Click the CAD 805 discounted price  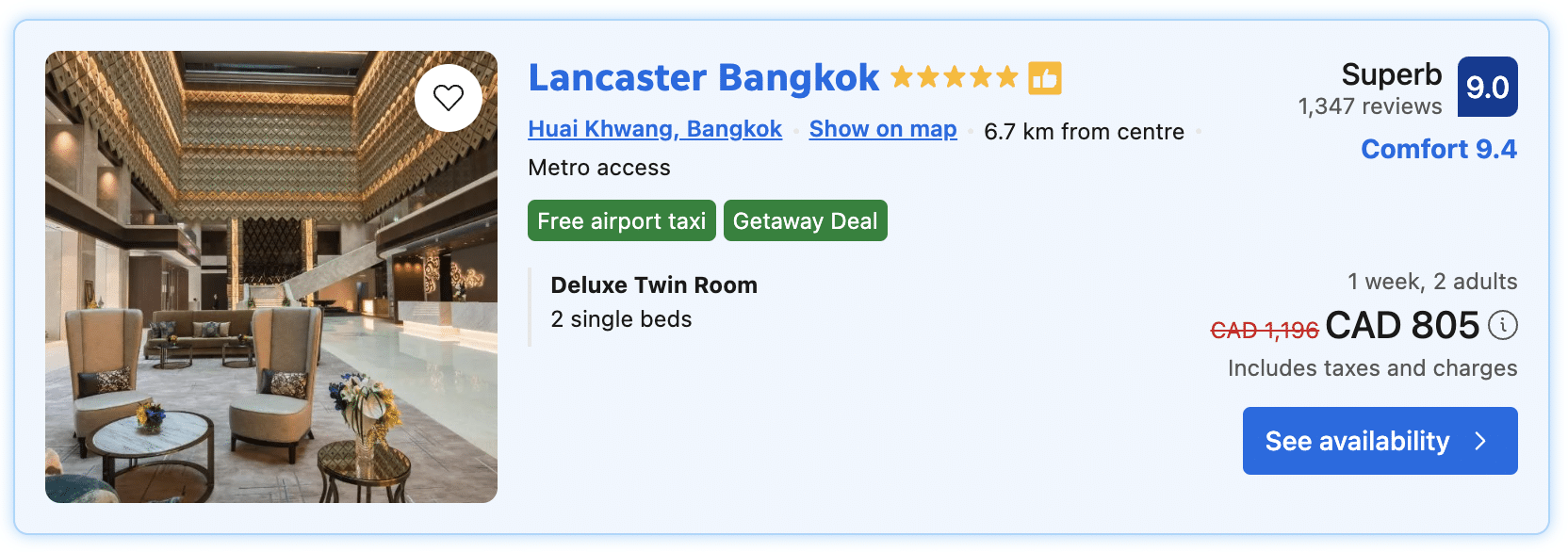[x=1402, y=326]
